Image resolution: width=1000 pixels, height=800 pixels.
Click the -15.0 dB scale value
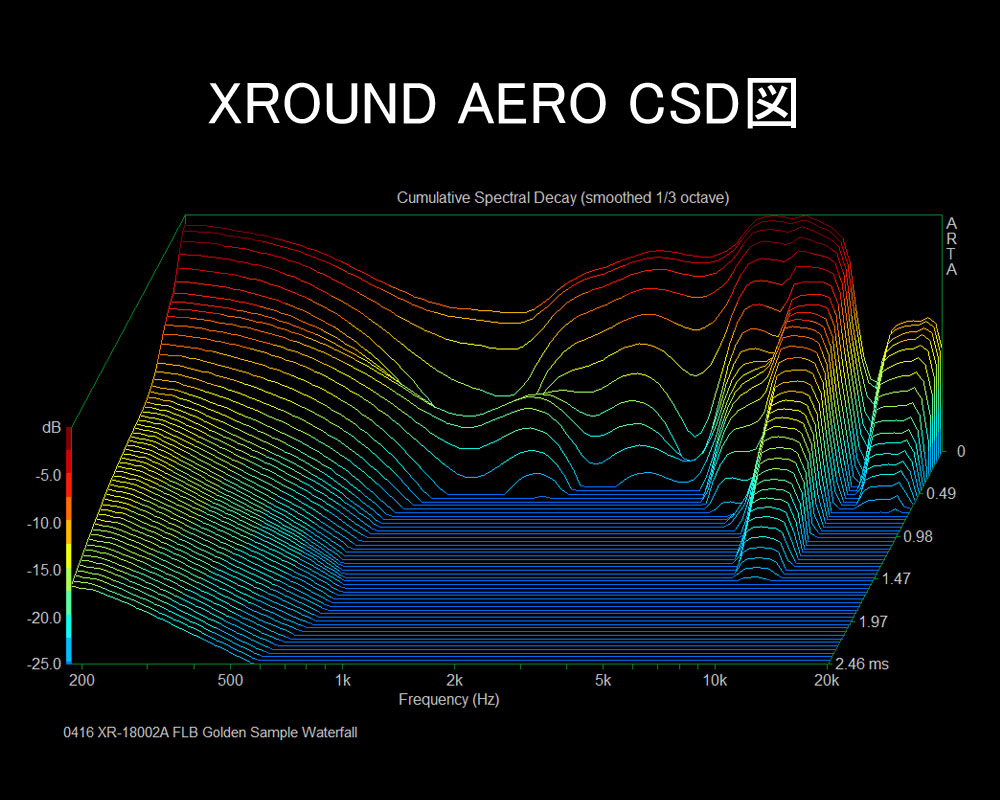pyautogui.click(x=44, y=570)
